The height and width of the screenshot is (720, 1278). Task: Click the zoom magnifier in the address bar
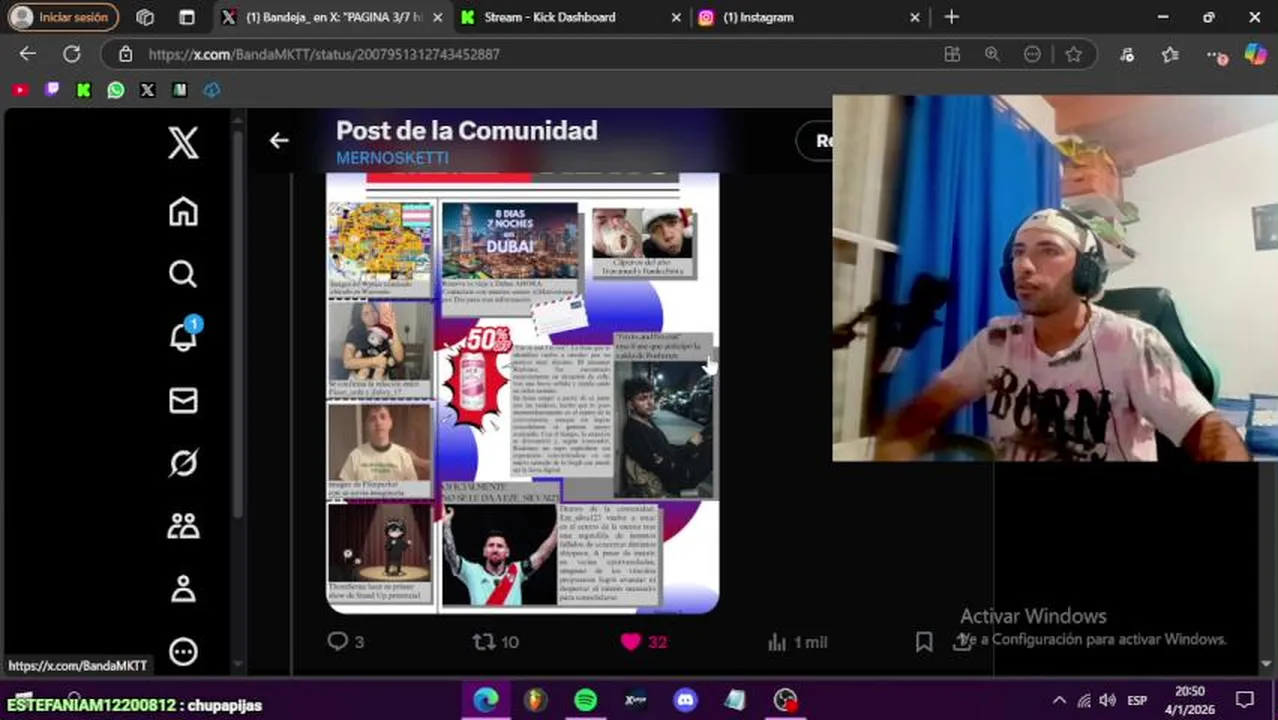pos(992,54)
